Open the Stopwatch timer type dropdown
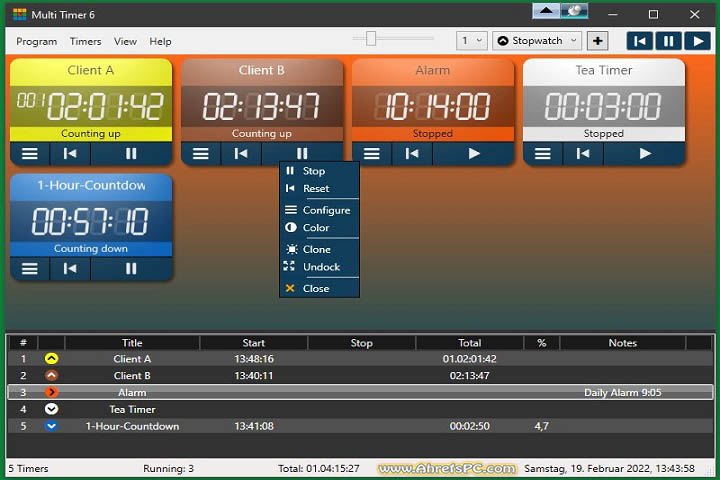 pos(537,41)
